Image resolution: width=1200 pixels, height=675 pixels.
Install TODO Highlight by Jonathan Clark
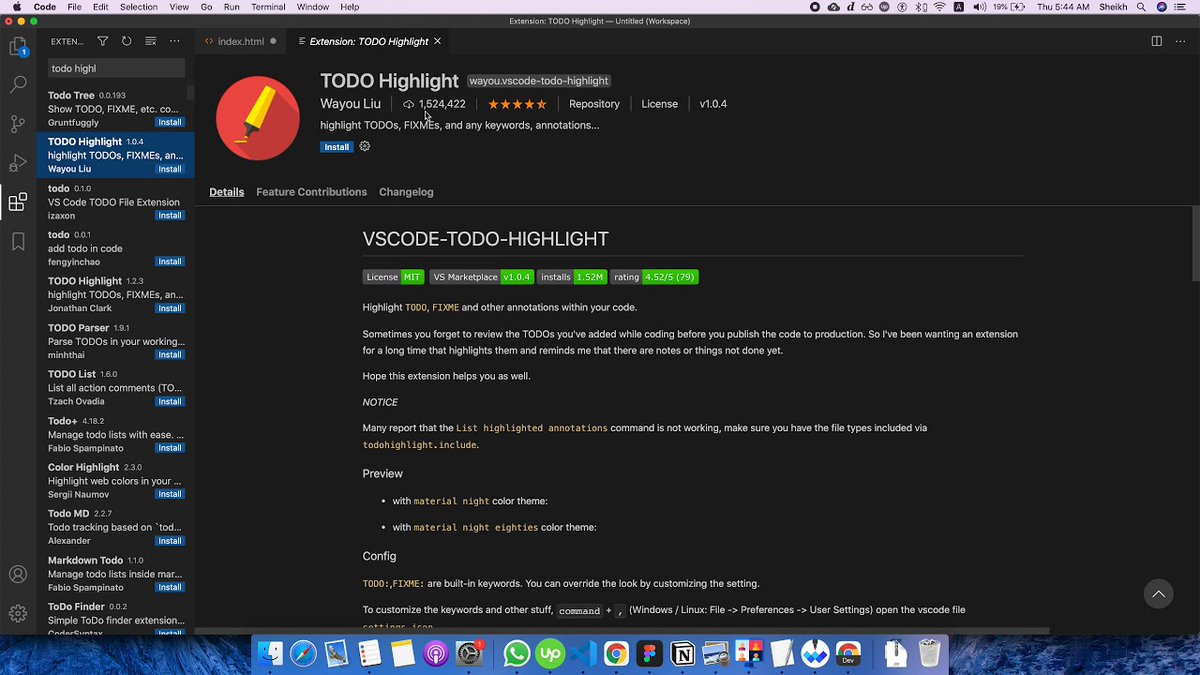tap(170, 308)
